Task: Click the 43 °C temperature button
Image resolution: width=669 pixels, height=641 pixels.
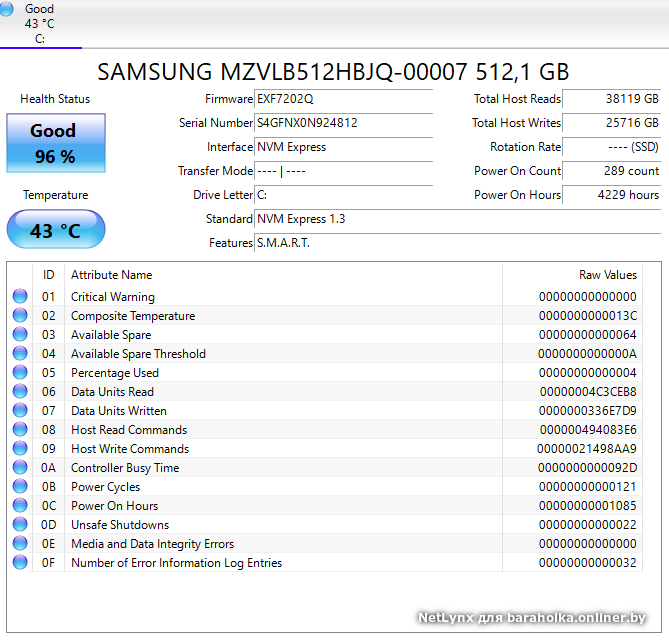Action: (56, 229)
